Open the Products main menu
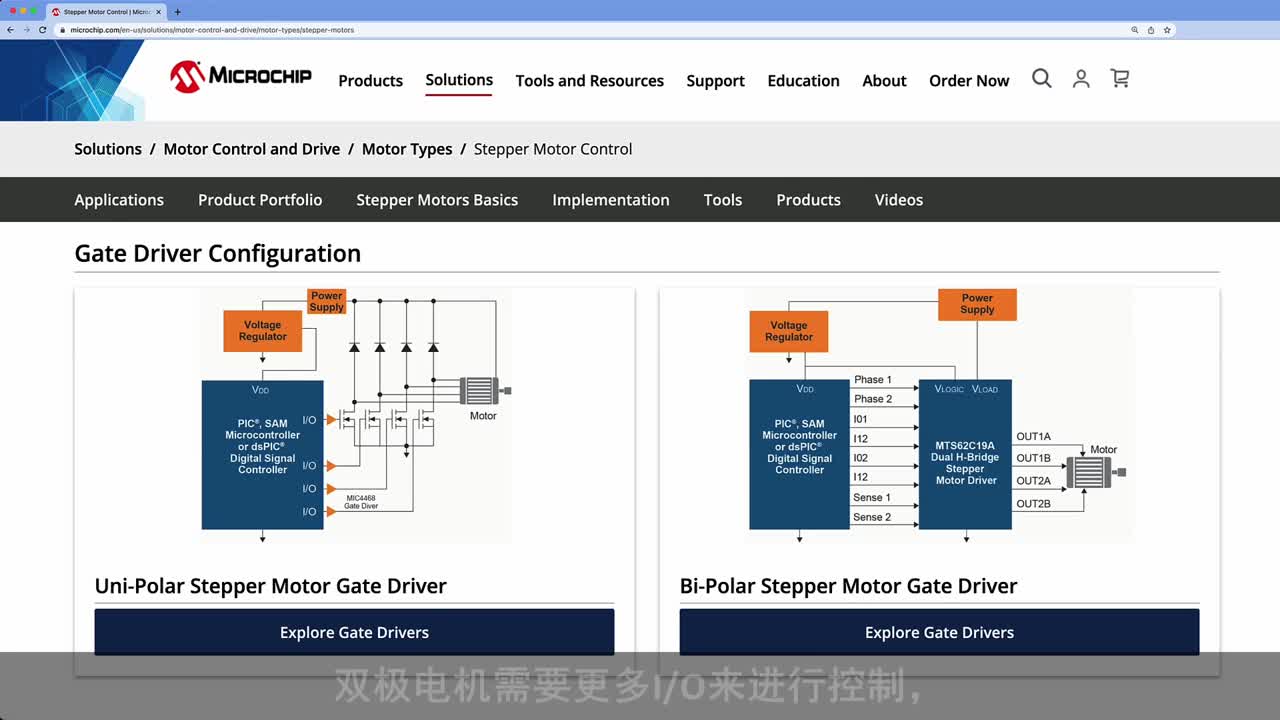Viewport: 1280px width, 720px height. pyautogui.click(x=370, y=81)
